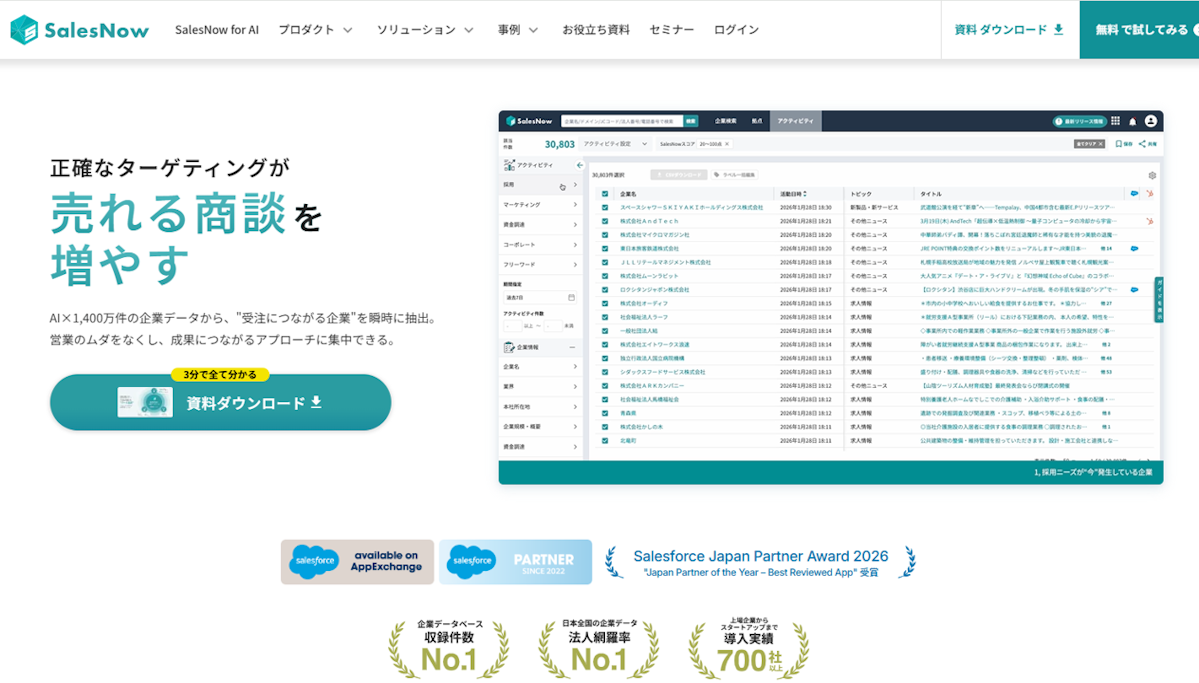Image resolution: width=1199 pixels, height=683 pixels.
Task: Expand the 本社所在地 filter section
Action: pos(541,407)
